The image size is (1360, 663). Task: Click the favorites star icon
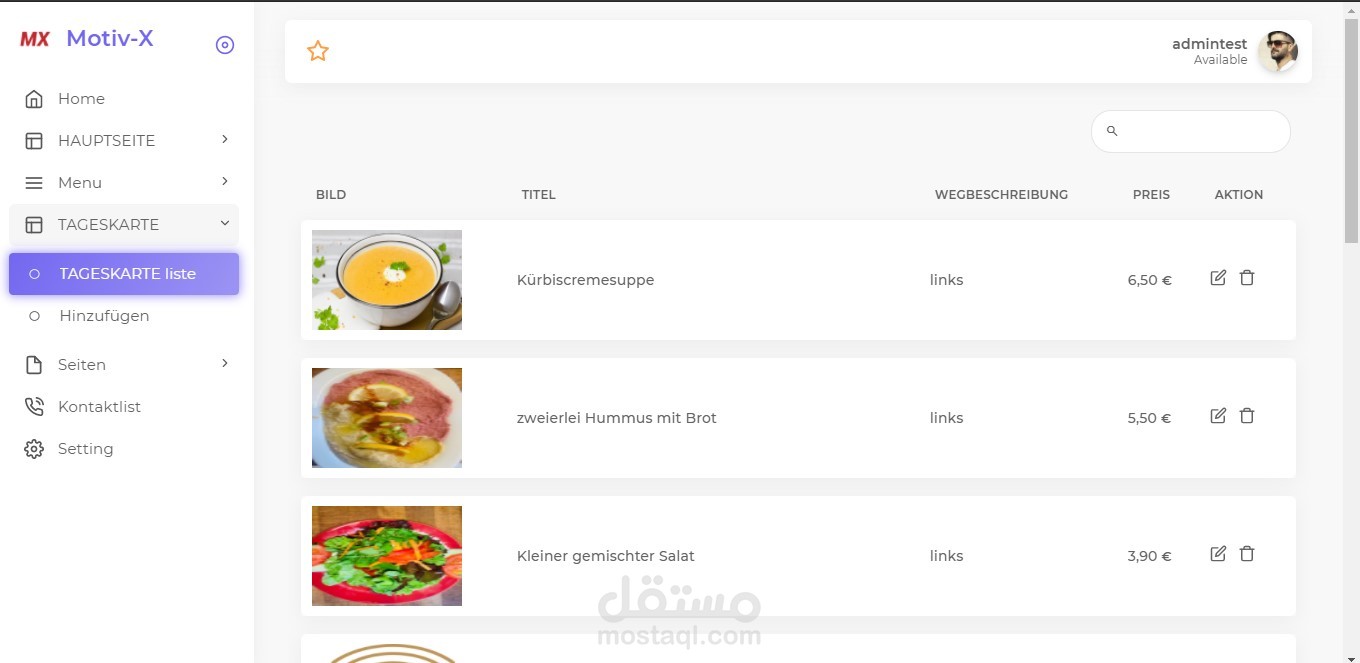318,51
